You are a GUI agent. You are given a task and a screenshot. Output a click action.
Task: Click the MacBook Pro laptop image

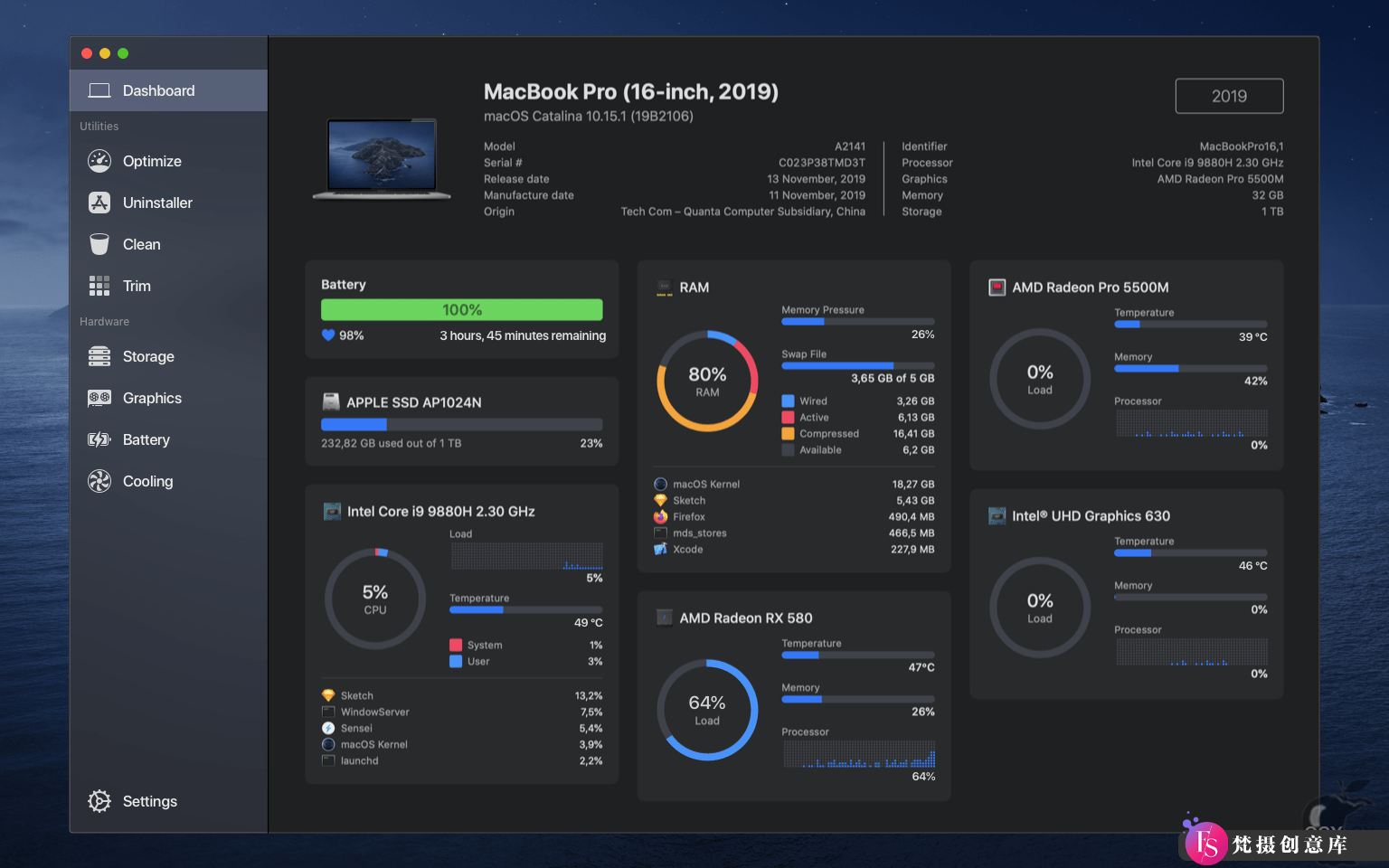(382, 158)
